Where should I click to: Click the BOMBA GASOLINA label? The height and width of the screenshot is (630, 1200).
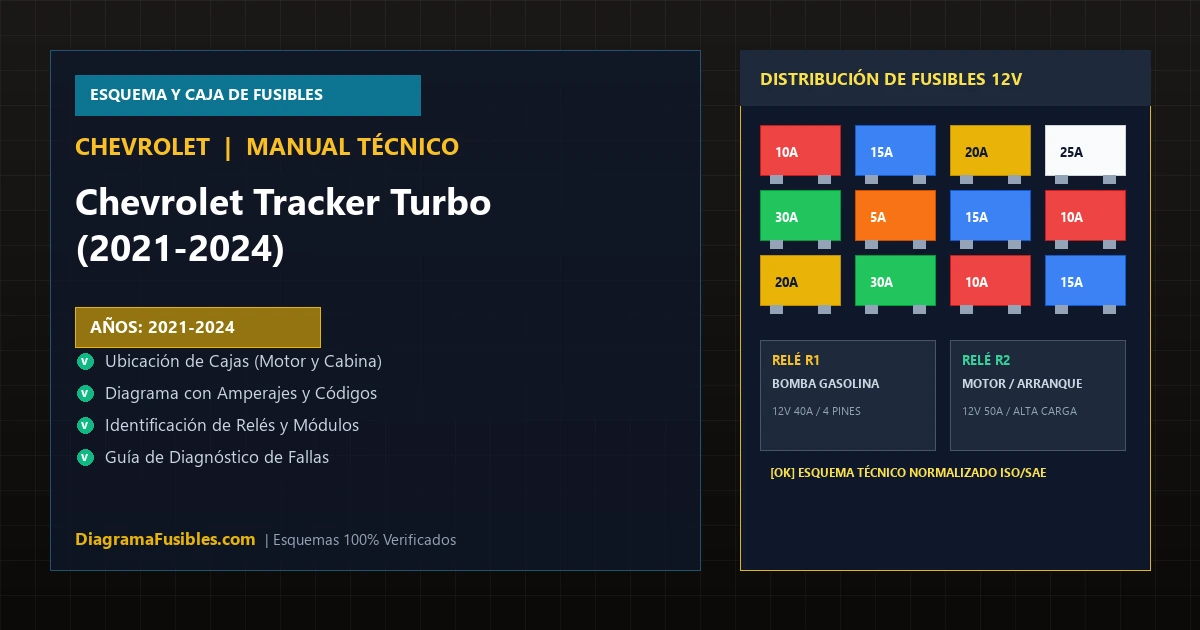click(x=826, y=384)
